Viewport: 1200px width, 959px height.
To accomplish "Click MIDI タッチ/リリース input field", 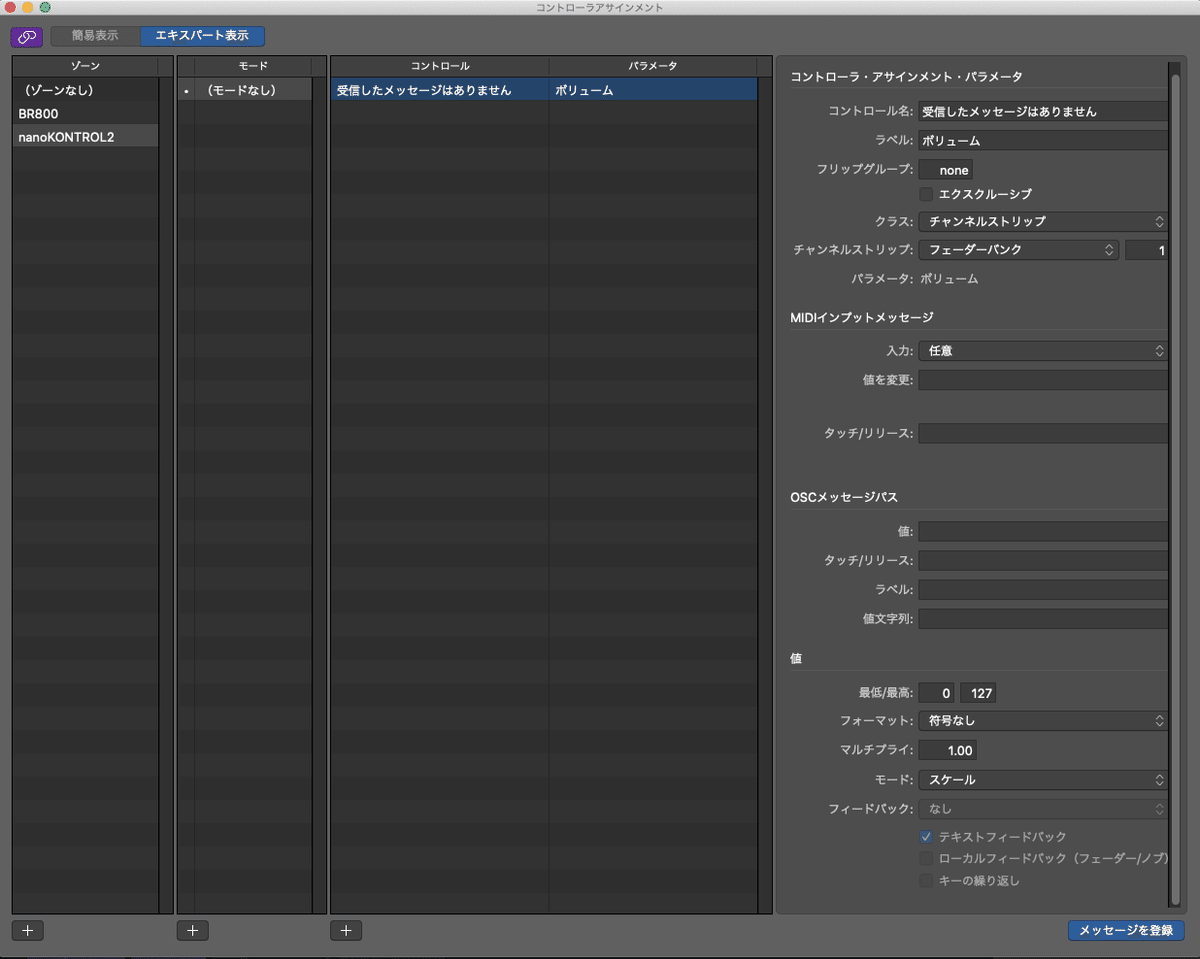I will coord(1043,434).
